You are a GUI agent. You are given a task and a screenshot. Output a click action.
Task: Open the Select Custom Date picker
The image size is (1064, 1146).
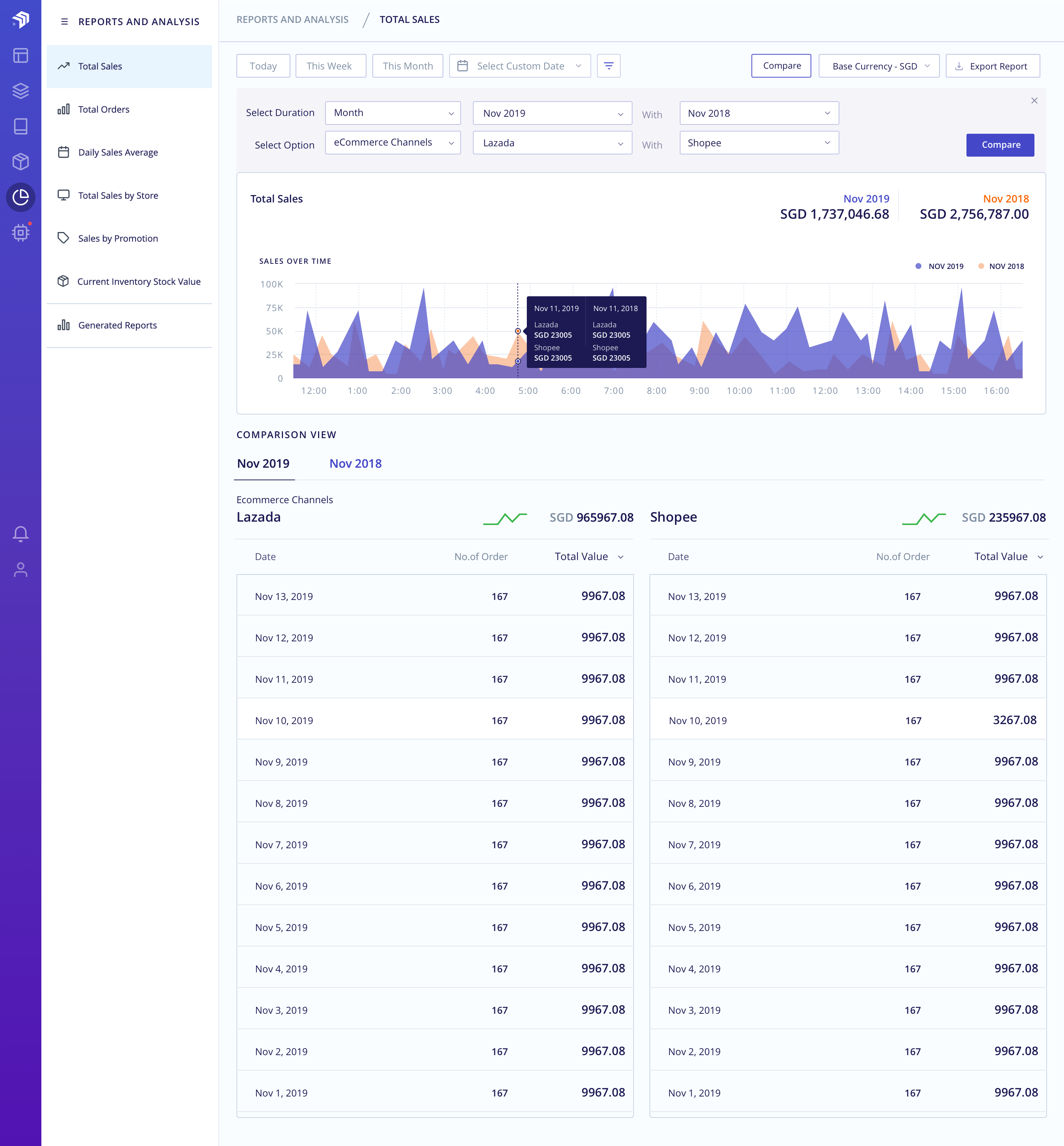pos(519,66)
